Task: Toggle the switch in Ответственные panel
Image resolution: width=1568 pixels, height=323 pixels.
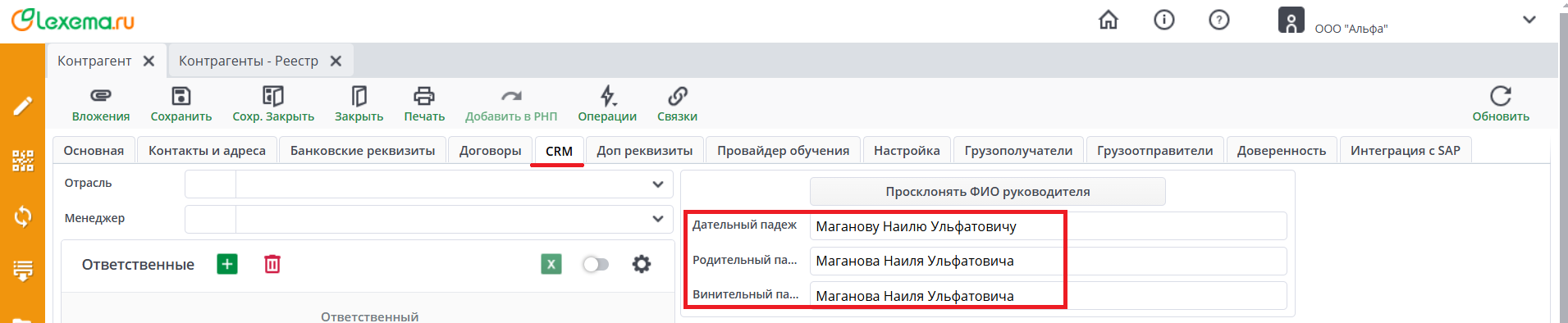Action: (596, 264)
